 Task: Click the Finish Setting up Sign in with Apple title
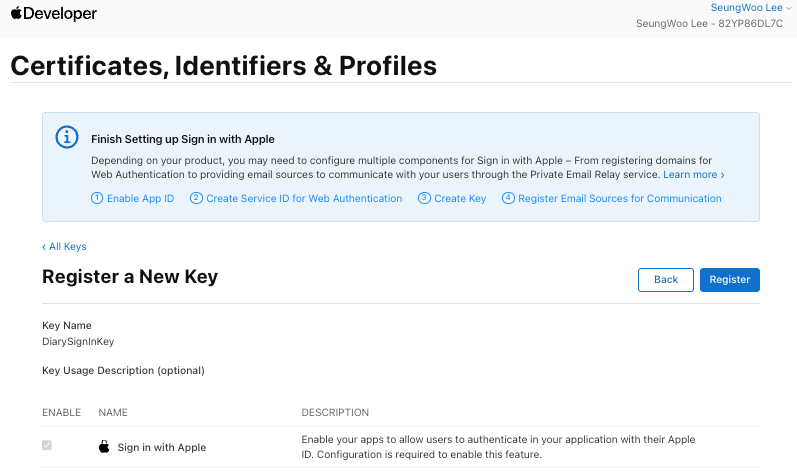(183, 139)
